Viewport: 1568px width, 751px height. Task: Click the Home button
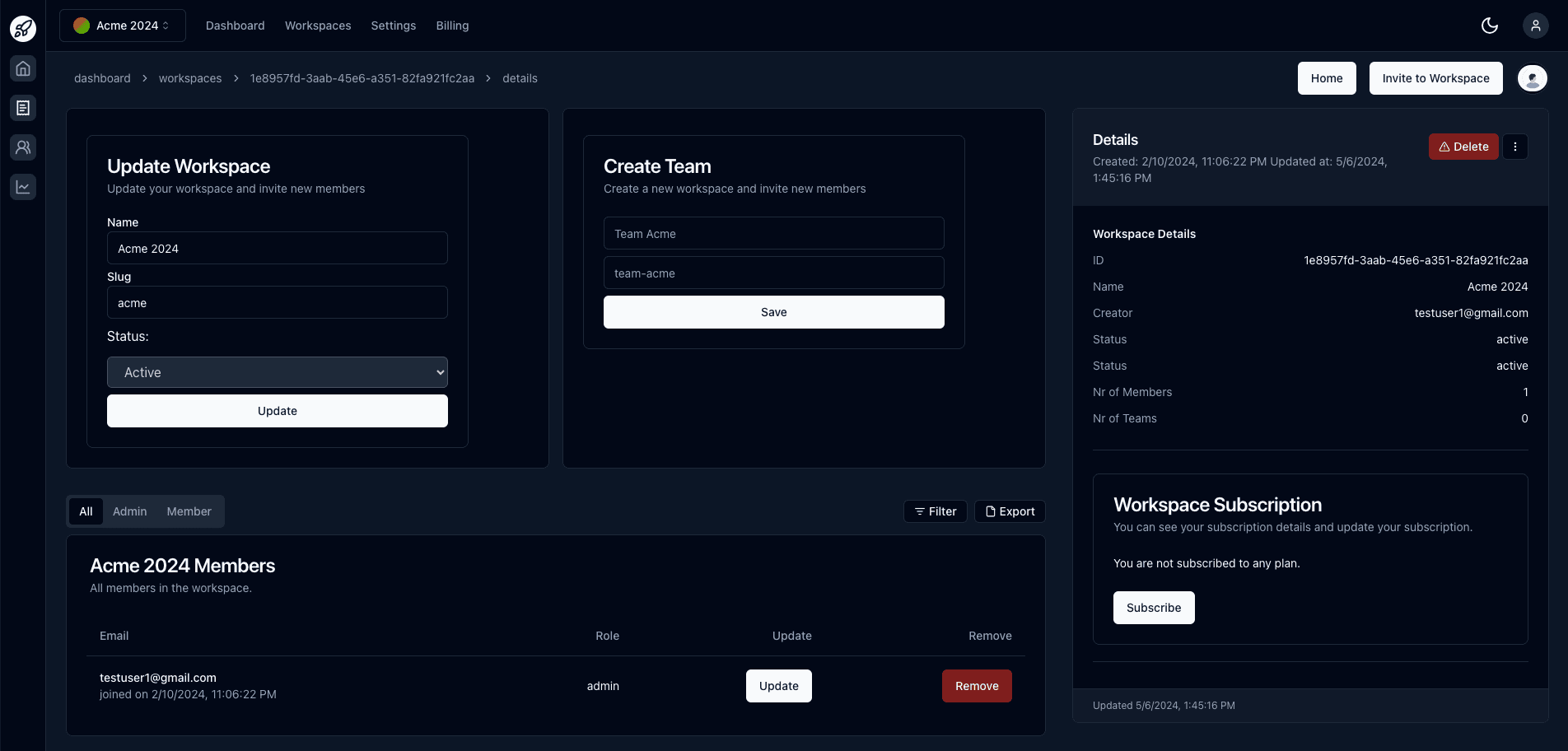[x=1327, y=78]
